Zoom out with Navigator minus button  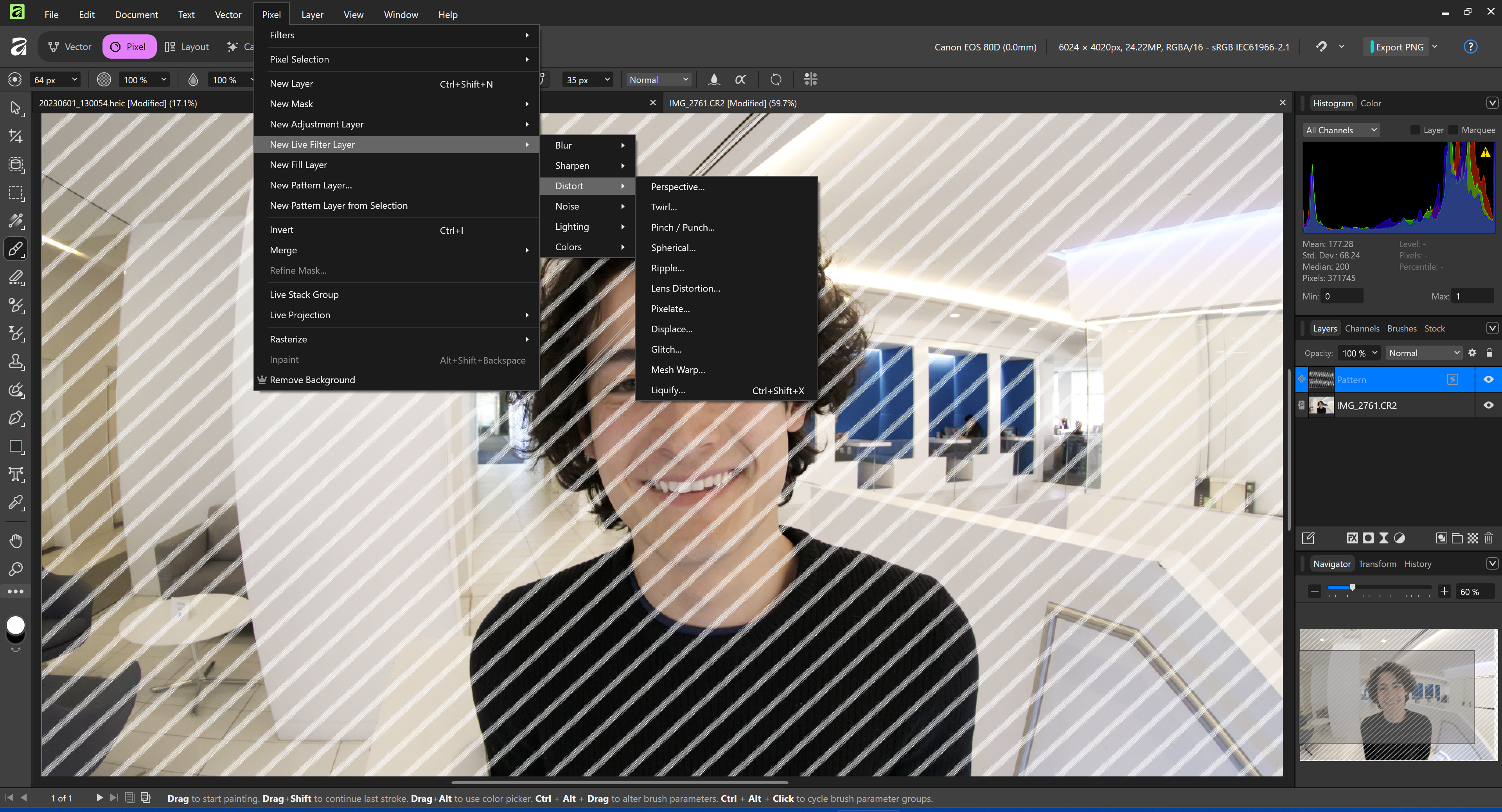point(1314,591)
